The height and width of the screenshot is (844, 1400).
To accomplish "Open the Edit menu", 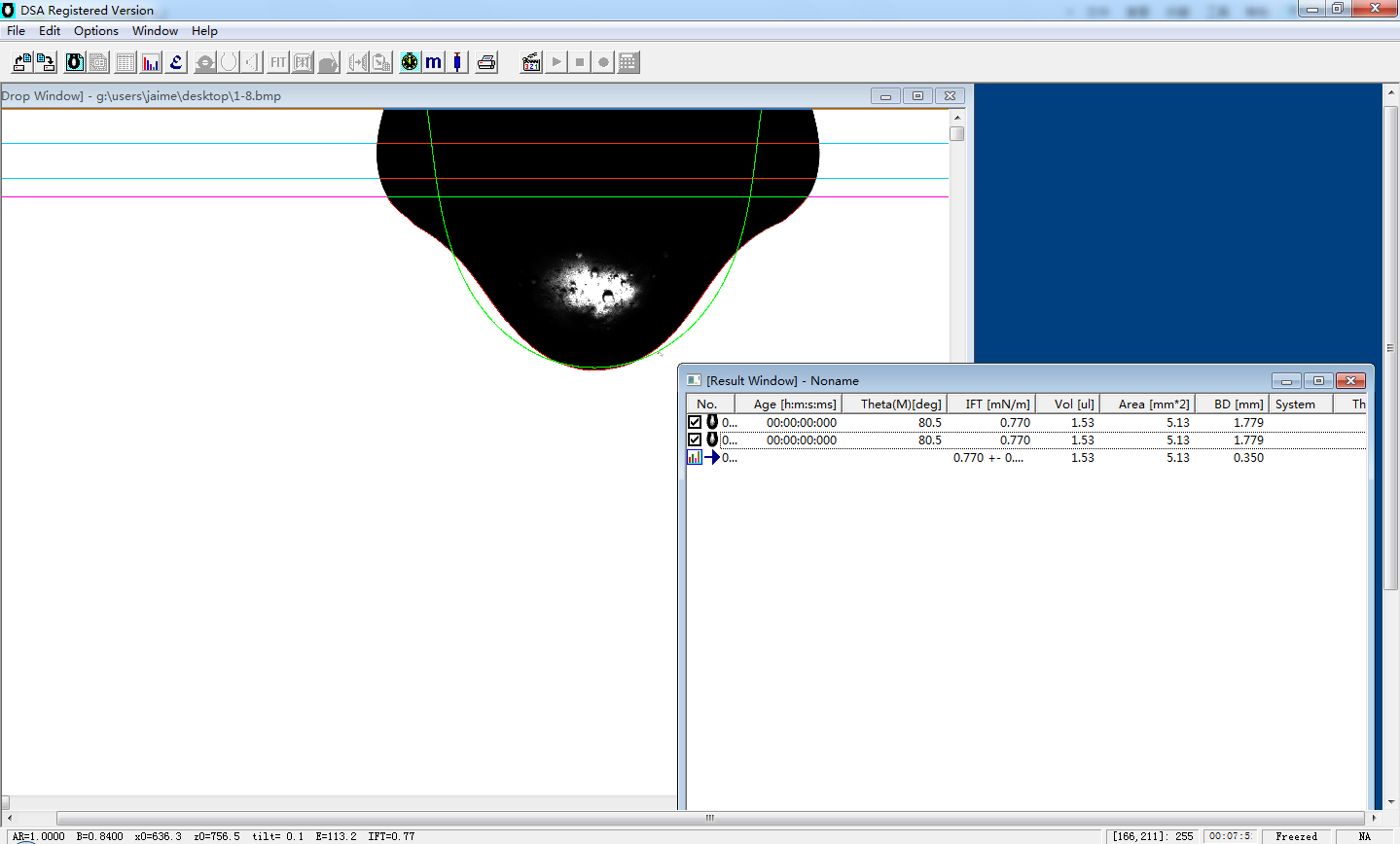I will (49, 30).
